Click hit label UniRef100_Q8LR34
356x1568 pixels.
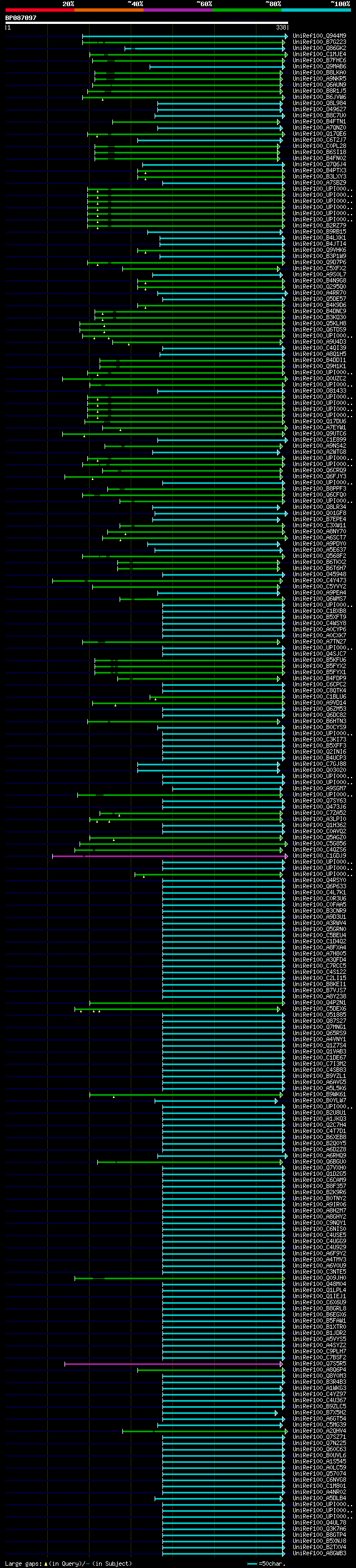319,506
